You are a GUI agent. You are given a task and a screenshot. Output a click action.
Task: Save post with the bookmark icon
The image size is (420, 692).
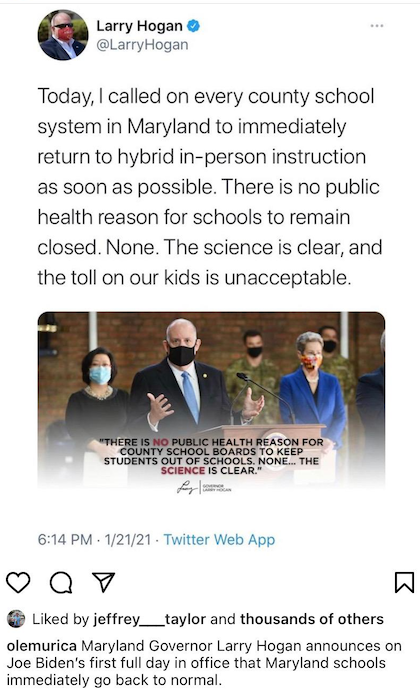tap(404, 582)
